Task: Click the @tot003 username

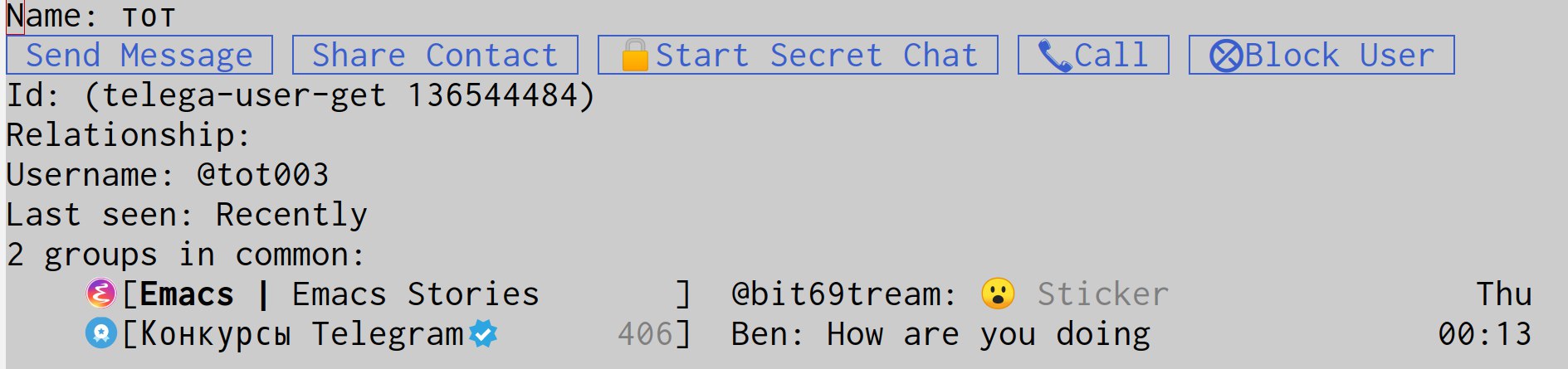Action: tap(262, 175)
